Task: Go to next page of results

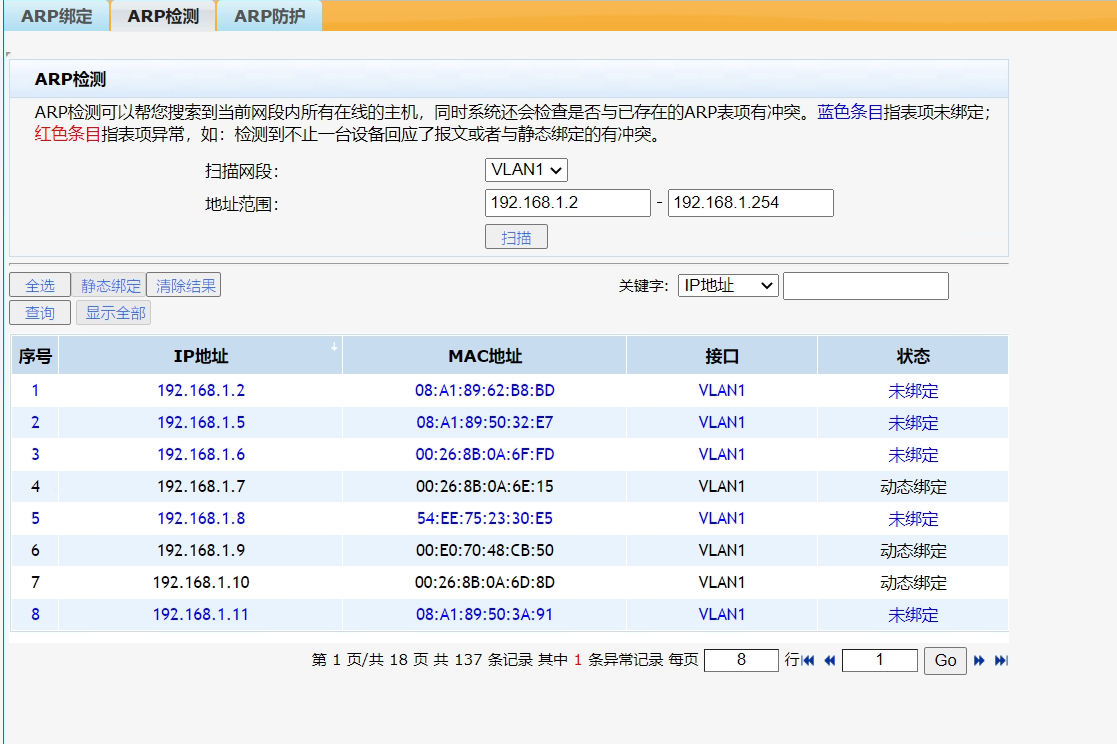Action: [980, 660]
